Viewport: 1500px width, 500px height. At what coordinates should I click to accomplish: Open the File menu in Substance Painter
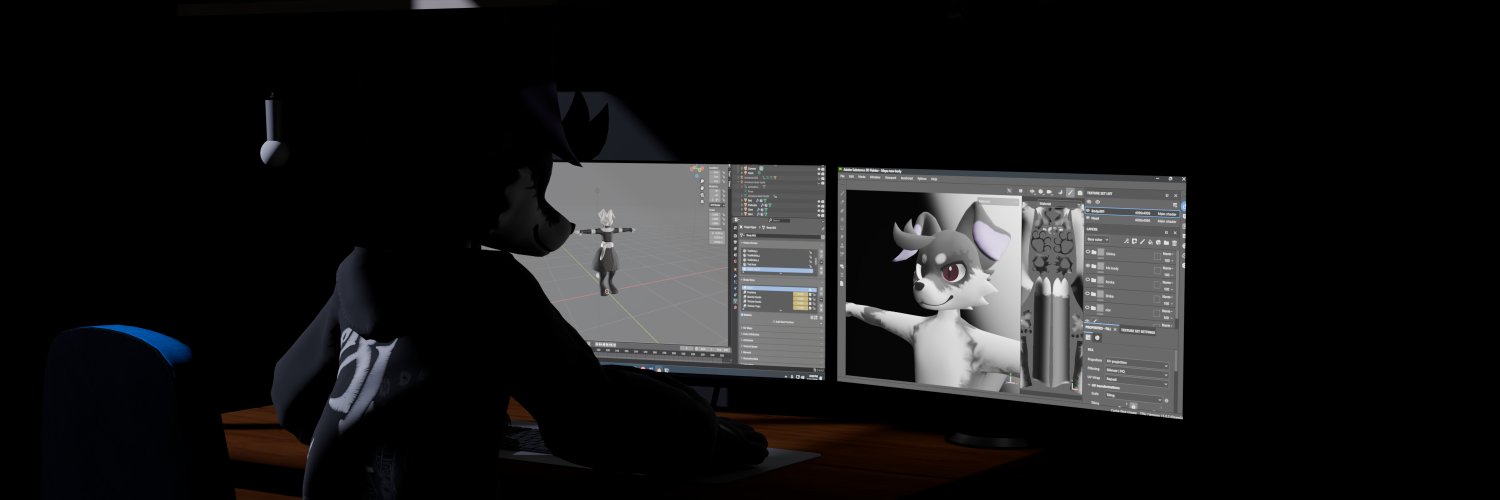tap(842, 177)
